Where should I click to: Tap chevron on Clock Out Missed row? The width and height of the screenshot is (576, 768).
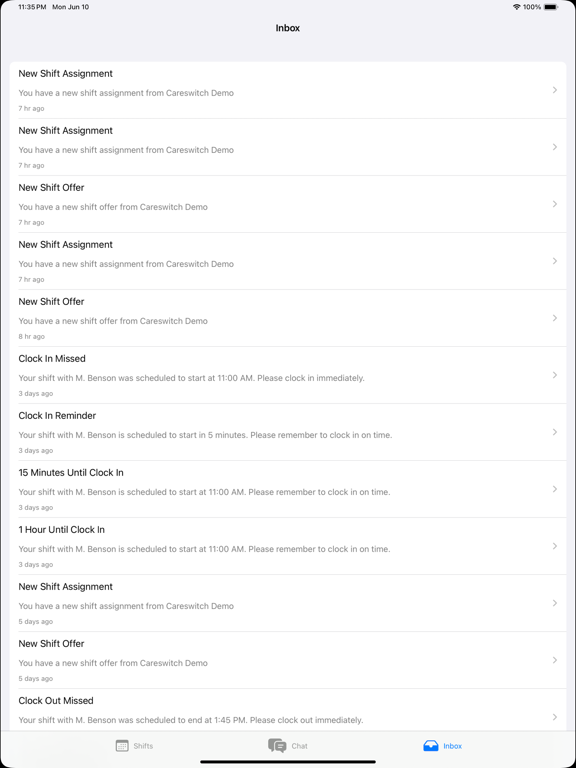(x=554, y=717)
